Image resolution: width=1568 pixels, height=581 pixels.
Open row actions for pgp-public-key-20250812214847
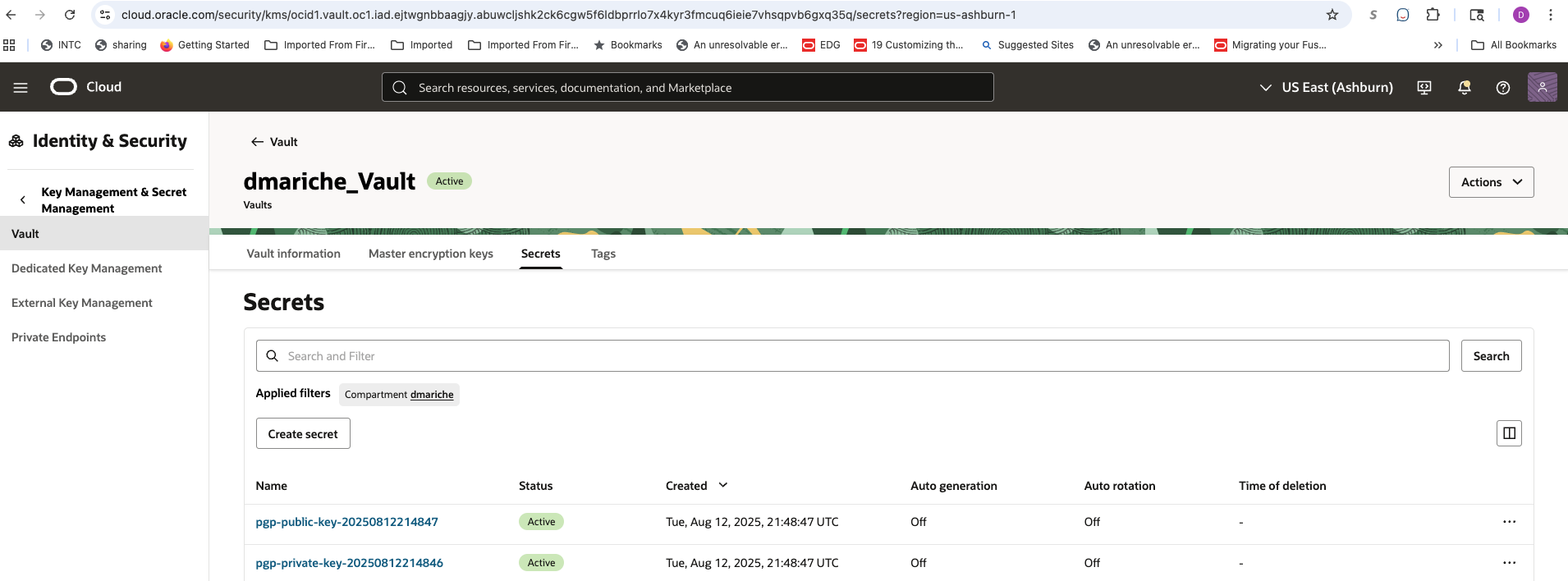tap(1509, 522)
